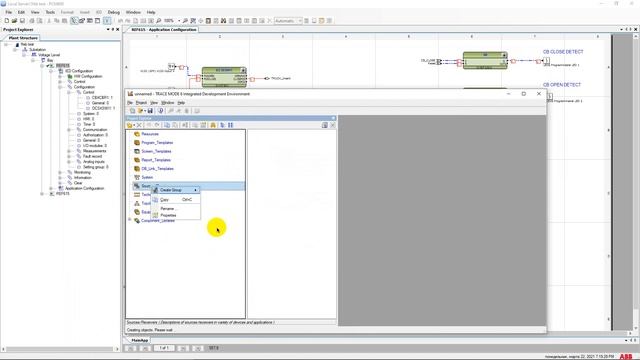640x360 pixels.
Task: Select Screen_Templates in navigator tree
Action: (x=156, y=151)
